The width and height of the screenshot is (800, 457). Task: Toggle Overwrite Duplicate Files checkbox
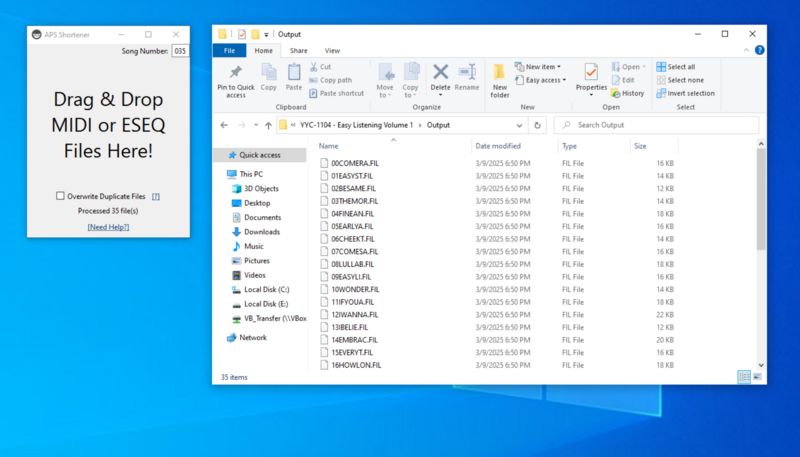point(60,196)
